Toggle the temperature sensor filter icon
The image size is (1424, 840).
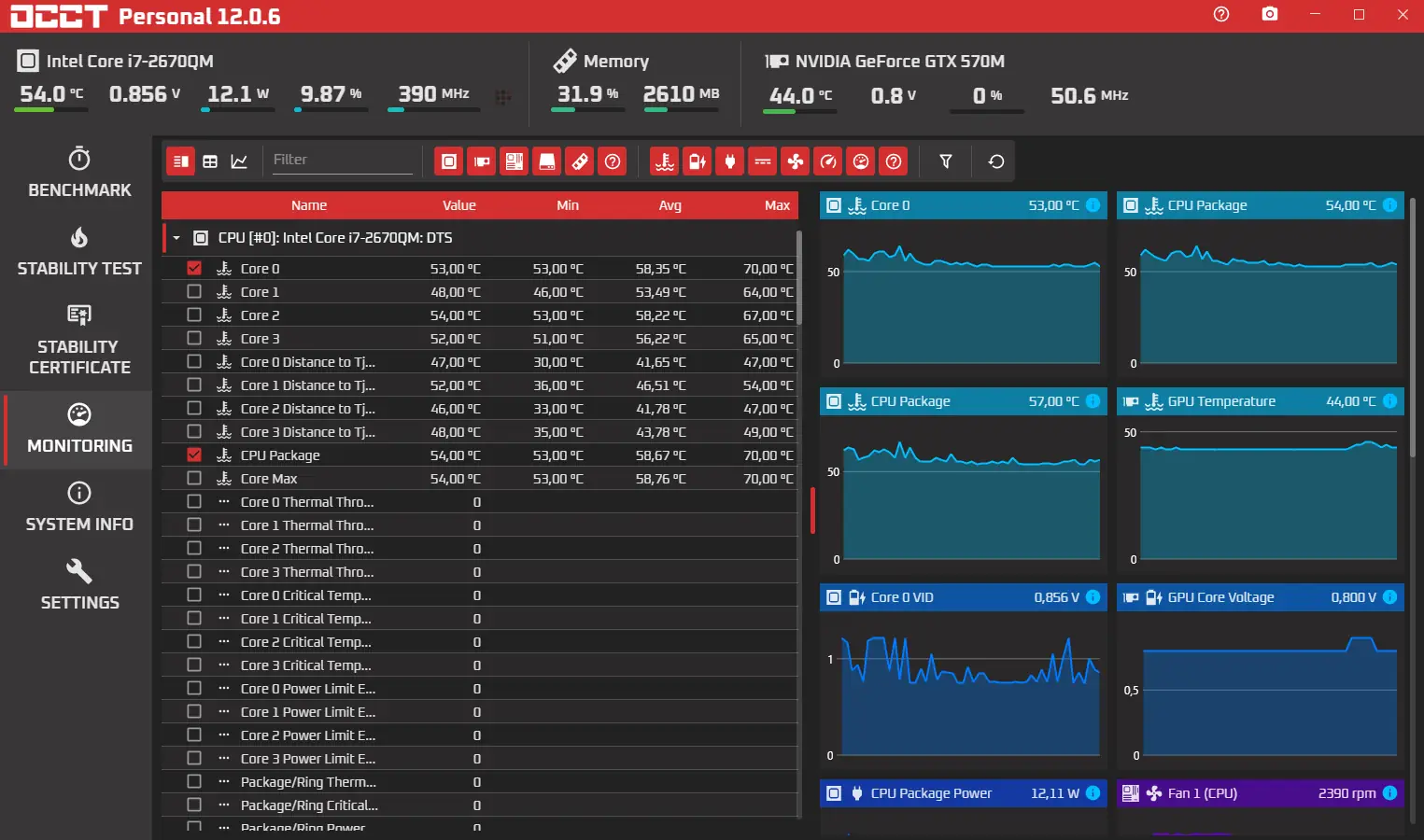[665, 161]
